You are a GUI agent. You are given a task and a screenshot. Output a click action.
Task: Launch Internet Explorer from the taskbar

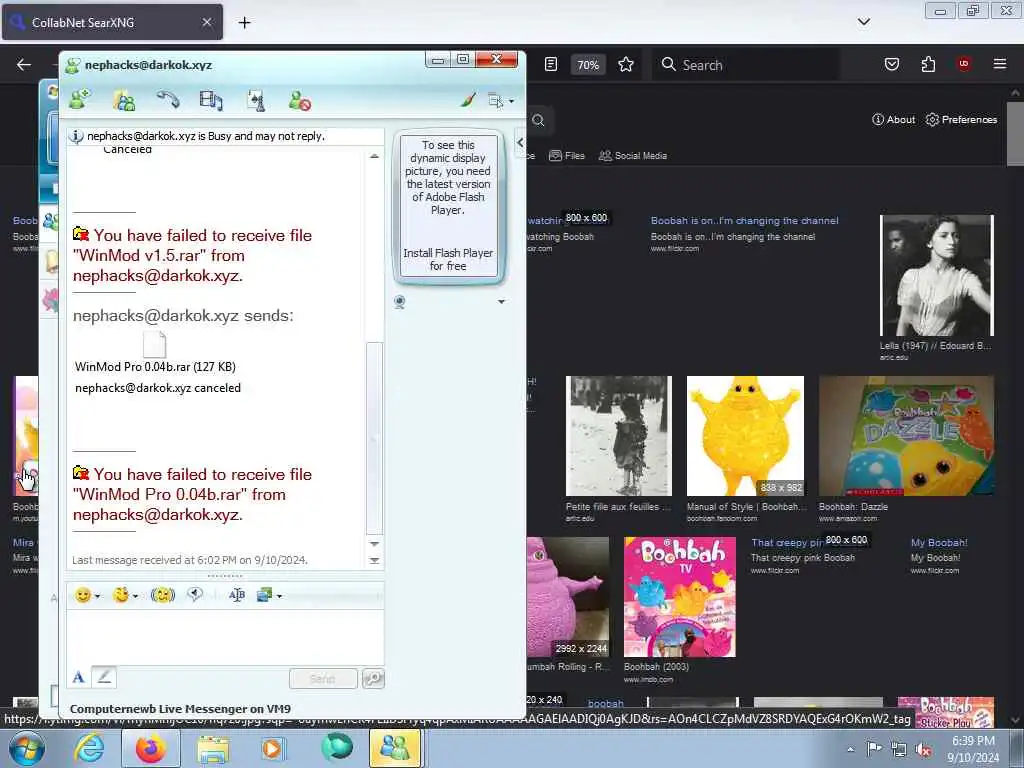[x=89, y=749]
